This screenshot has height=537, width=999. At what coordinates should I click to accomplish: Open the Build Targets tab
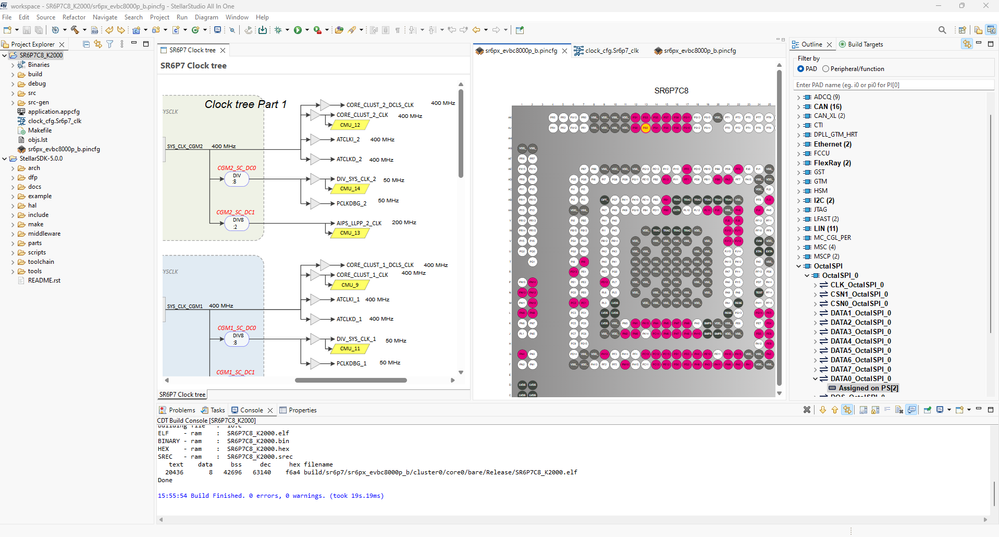pyautogui.click(x=861, y=45)
